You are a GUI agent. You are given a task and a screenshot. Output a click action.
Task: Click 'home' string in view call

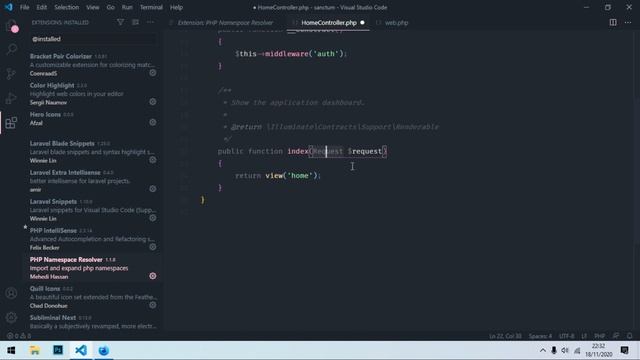(300, 176)
